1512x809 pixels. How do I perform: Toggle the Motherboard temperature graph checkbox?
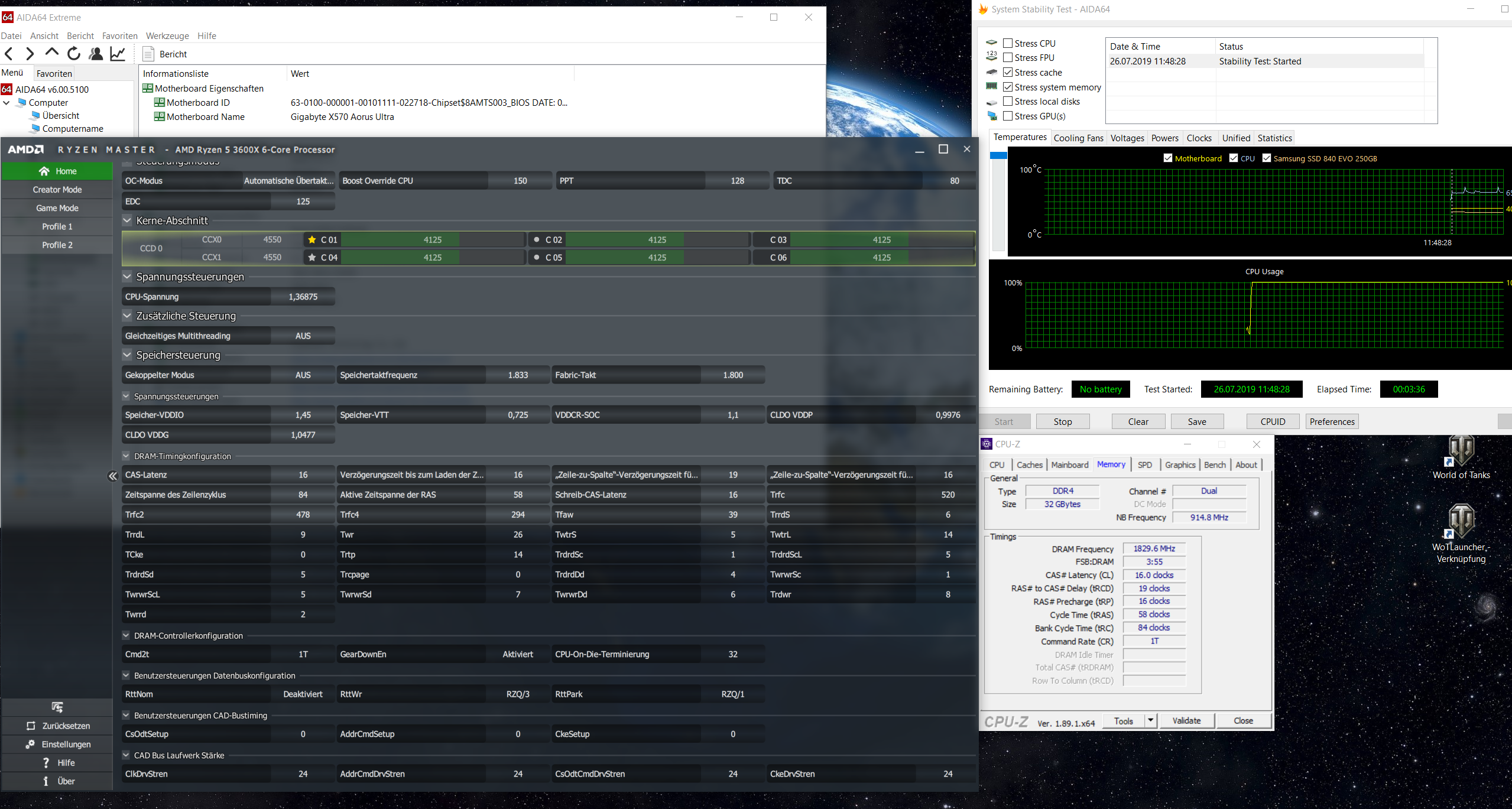coord(1167,158)
